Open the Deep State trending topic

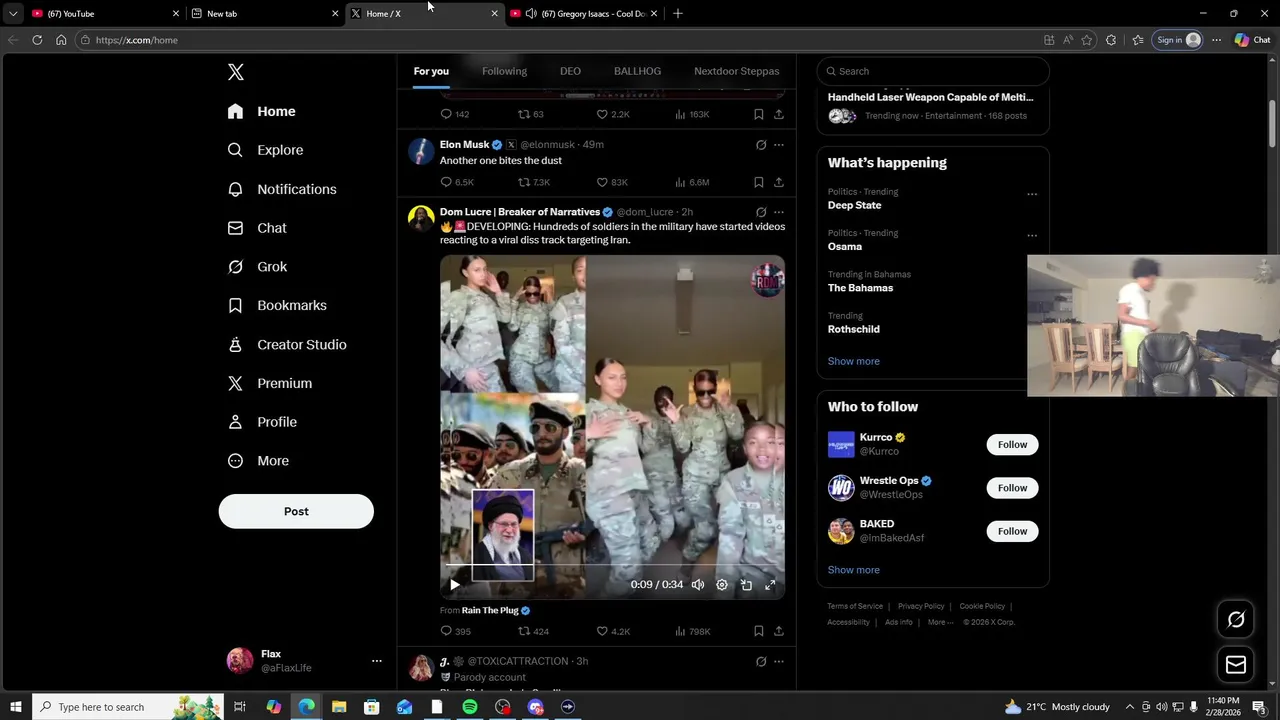tap(854, 205)
